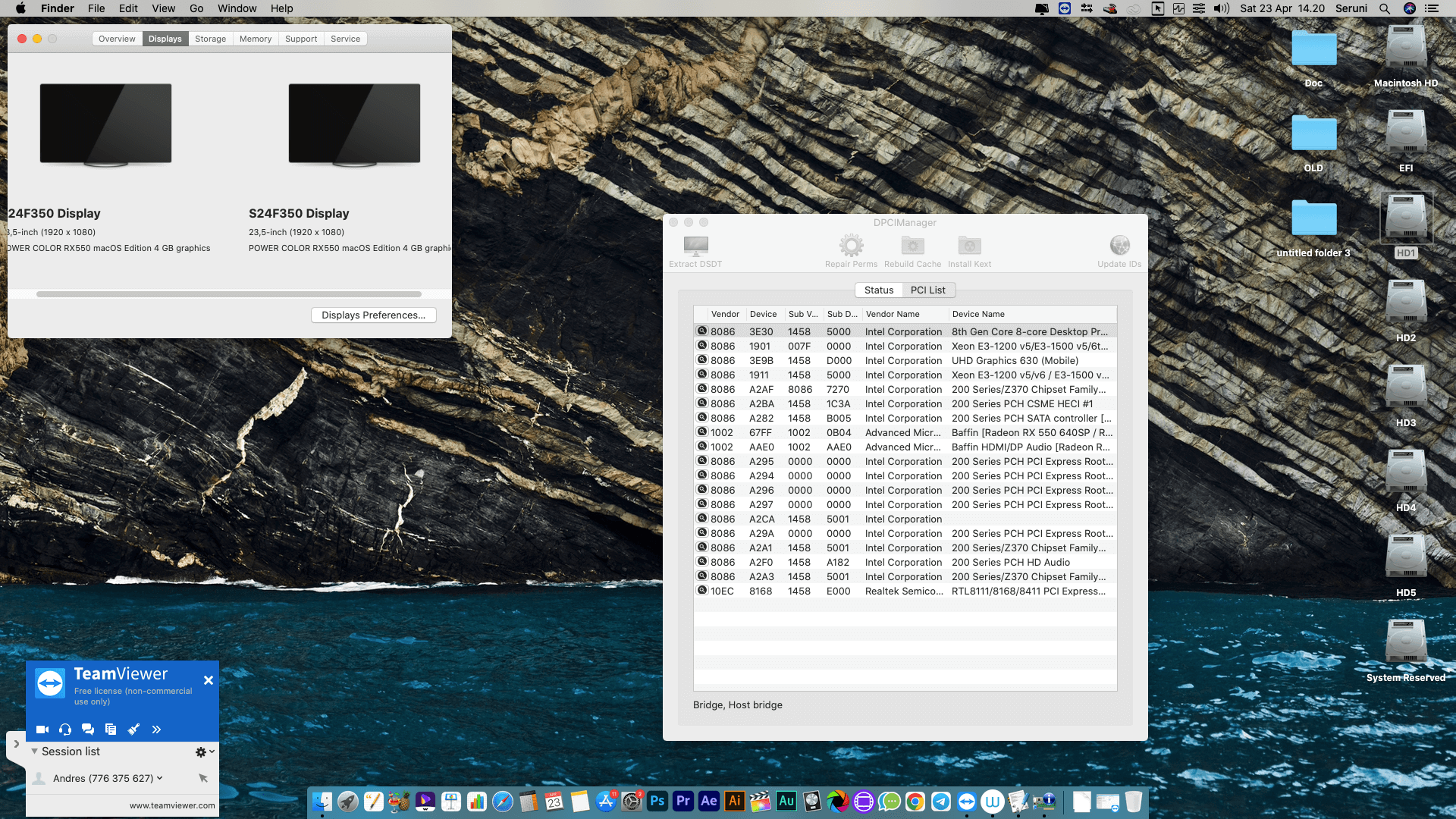This screenshot has height=819, width=1456.
Task: Open the TeamViewer chat icon
Action: (88, 729)
